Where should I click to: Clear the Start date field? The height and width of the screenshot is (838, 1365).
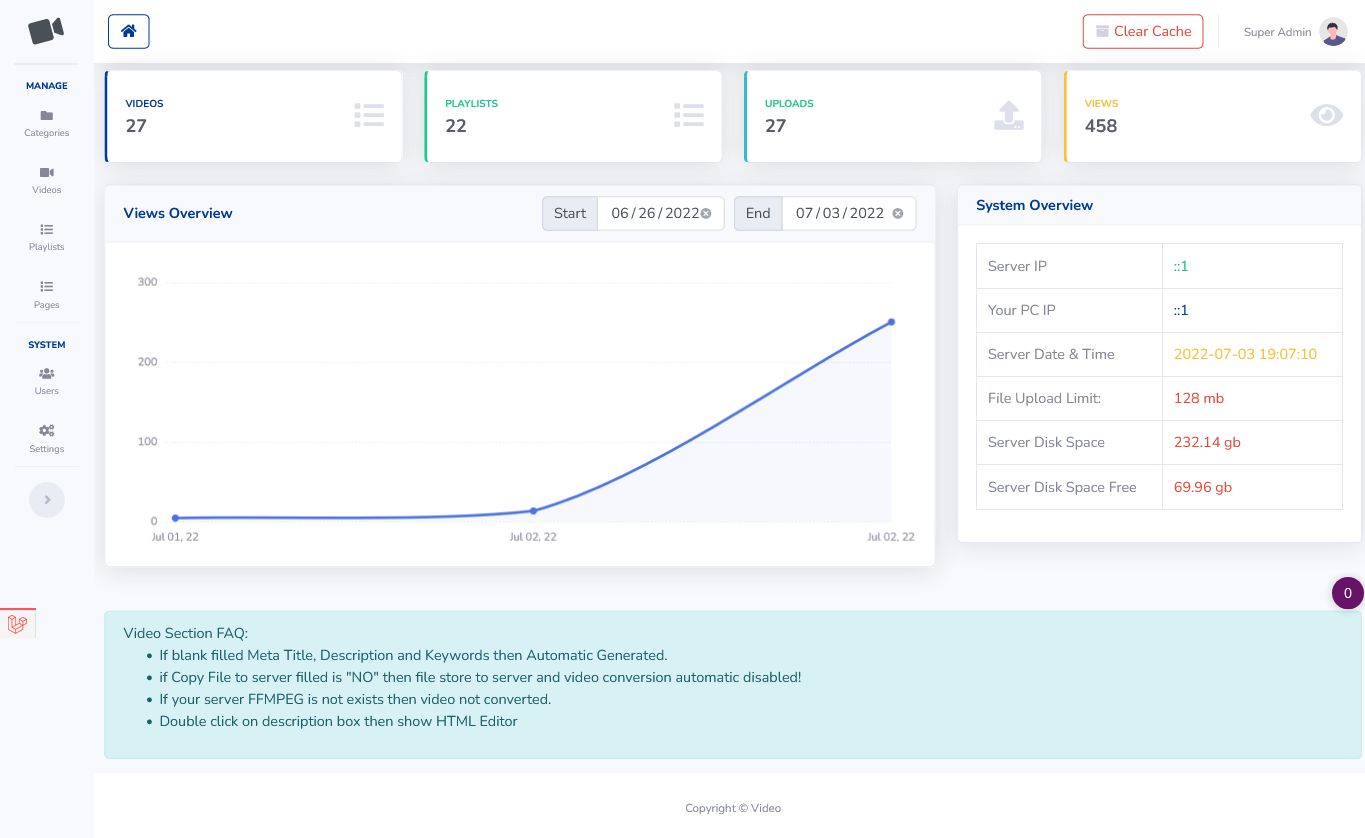(x=706, y=213)
